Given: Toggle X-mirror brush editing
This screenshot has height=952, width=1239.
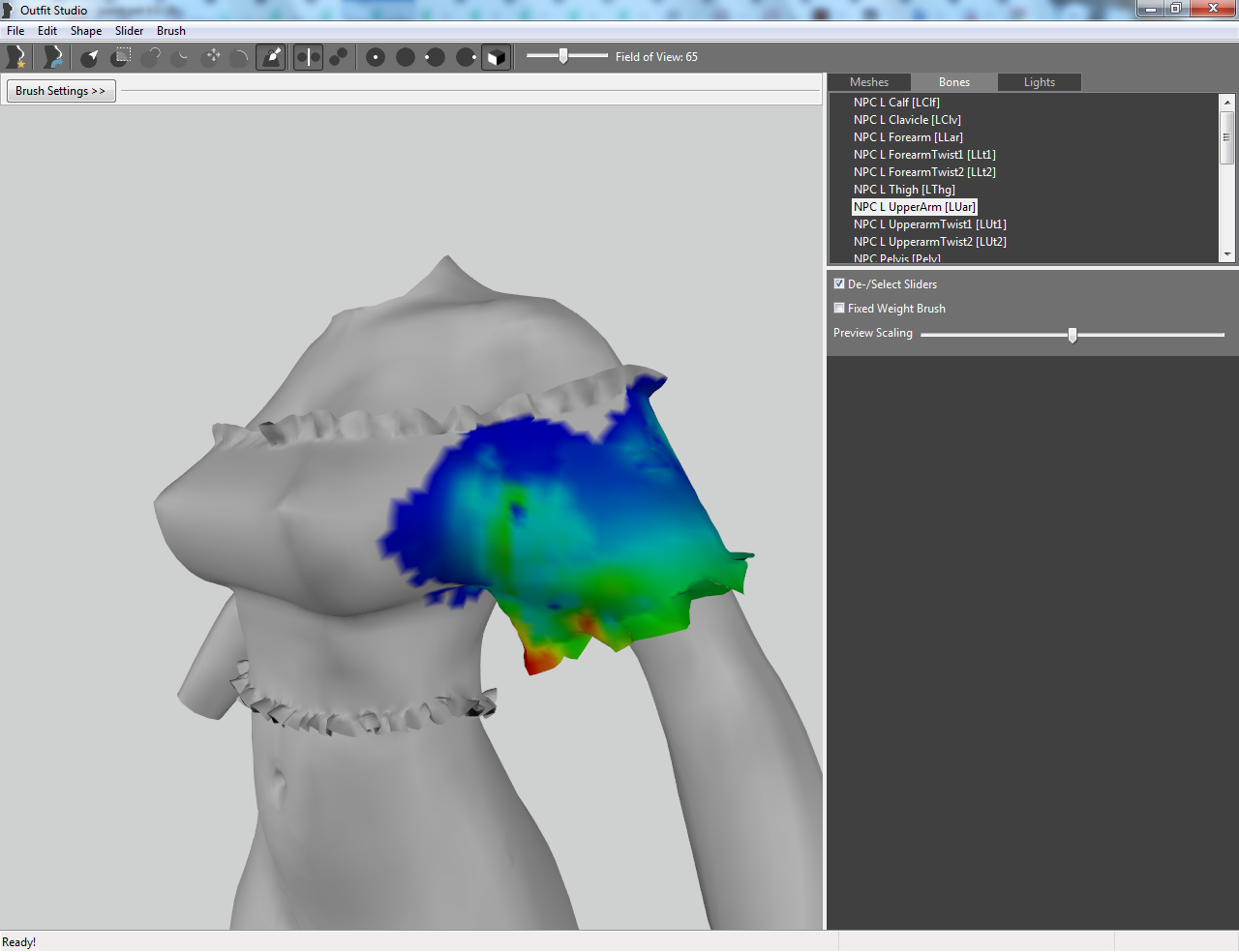Looking at the screenshot, I should [x=308, y=57].
